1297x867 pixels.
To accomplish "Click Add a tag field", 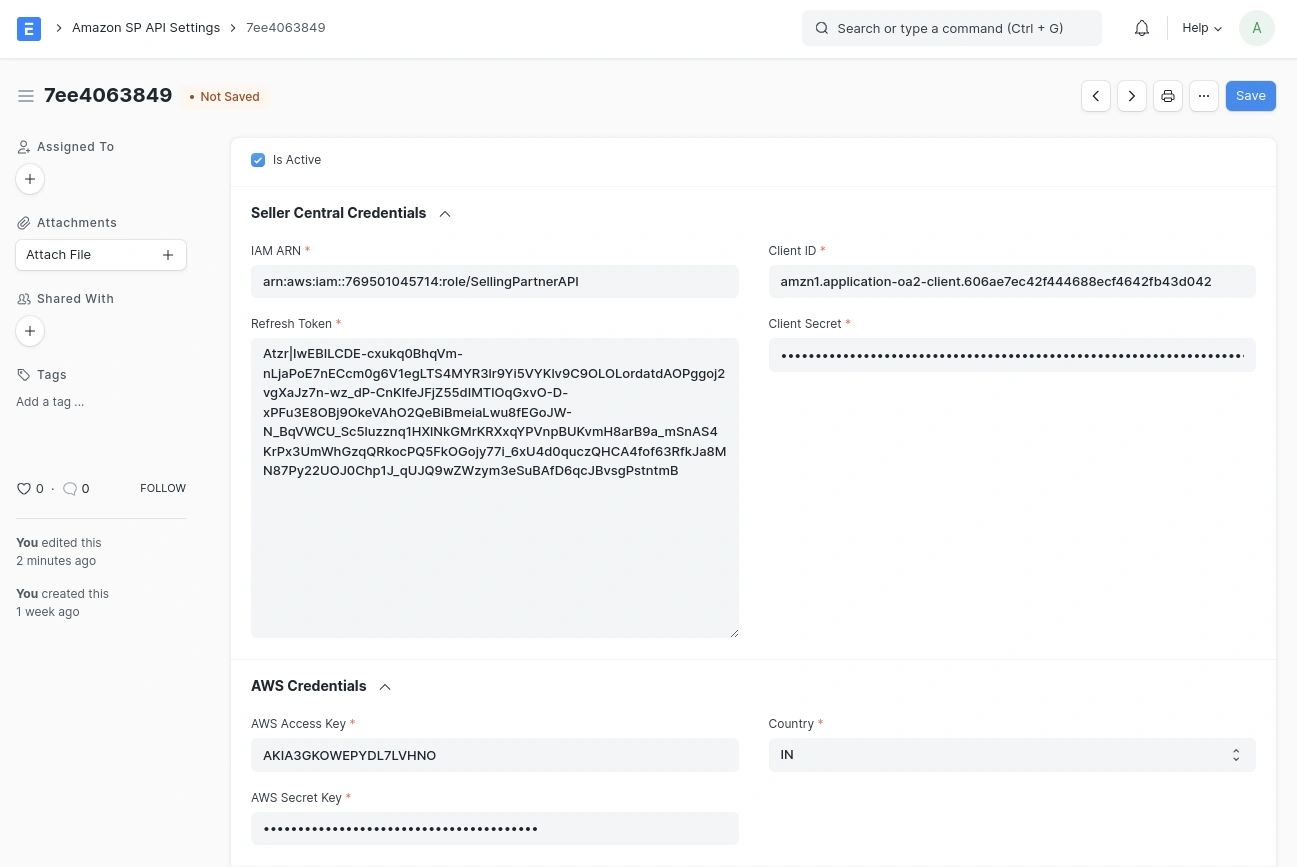I will click(x=50, y=401).
